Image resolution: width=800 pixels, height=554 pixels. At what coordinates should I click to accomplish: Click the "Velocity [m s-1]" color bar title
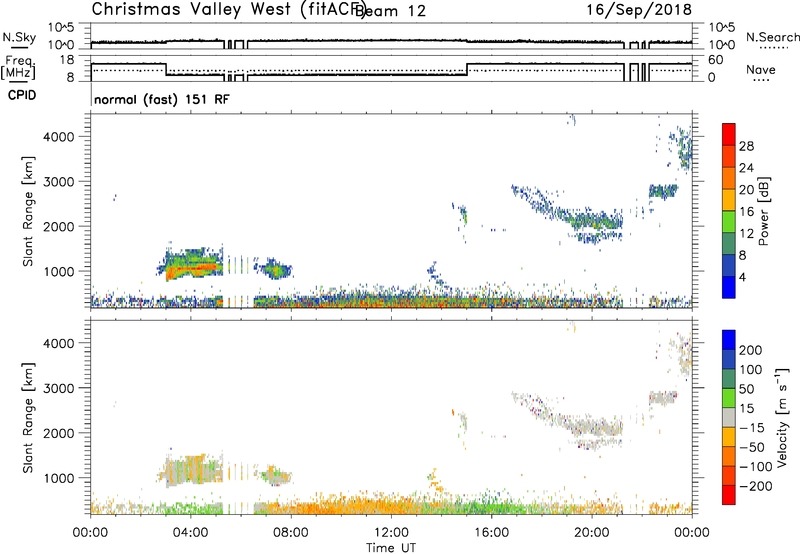[x=782, y=418]
